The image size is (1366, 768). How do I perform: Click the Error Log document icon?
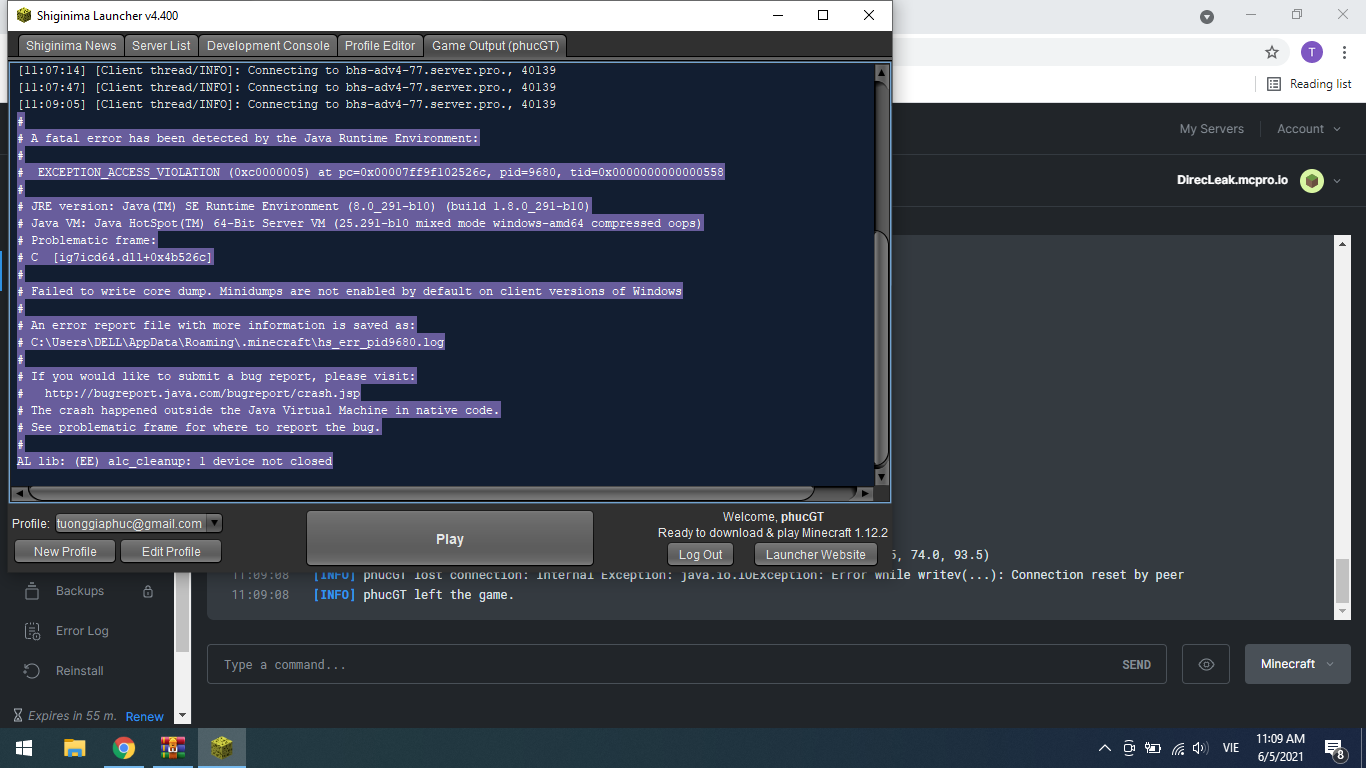point(32,631)
